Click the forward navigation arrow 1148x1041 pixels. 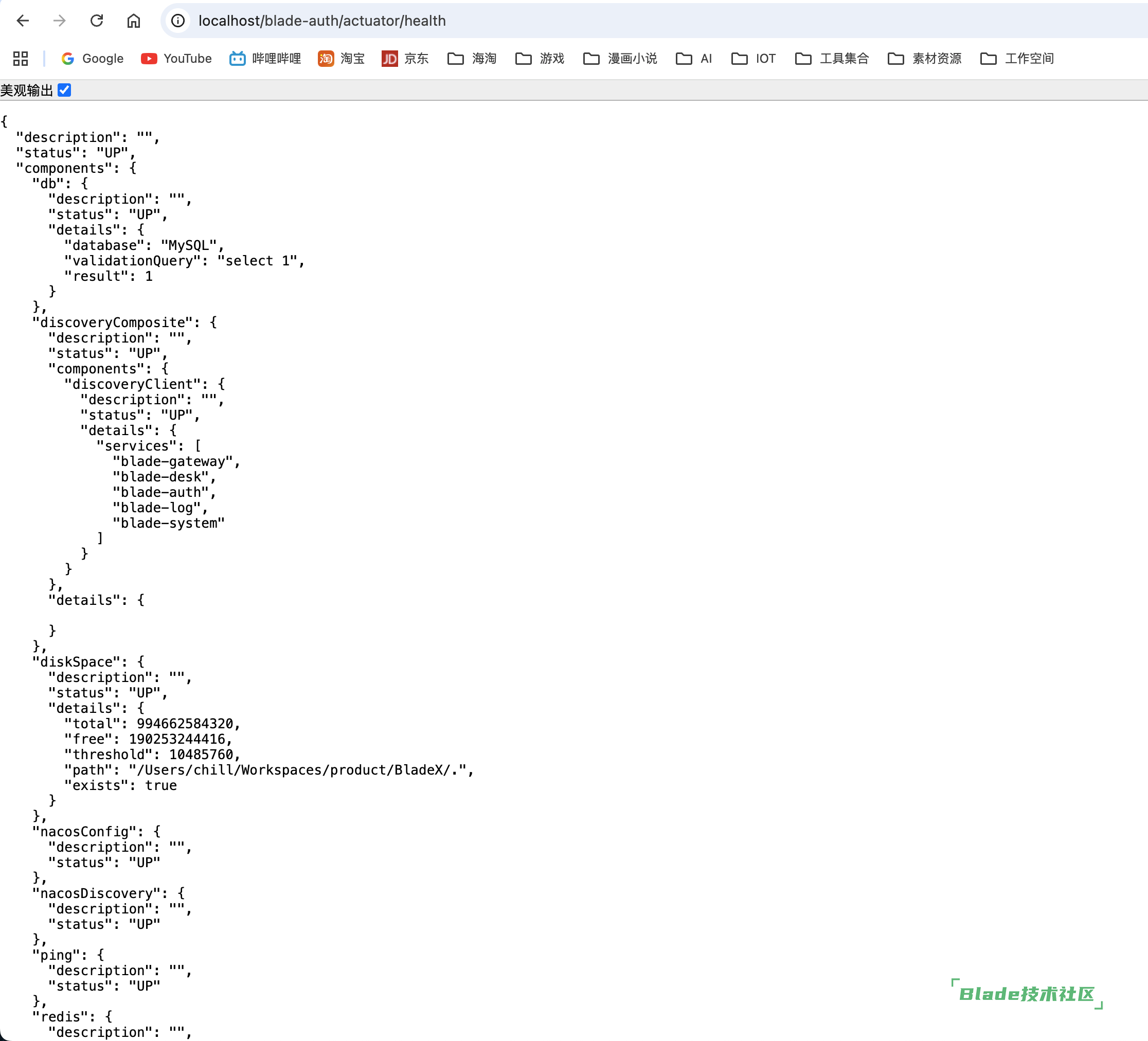tap(60, 21)
